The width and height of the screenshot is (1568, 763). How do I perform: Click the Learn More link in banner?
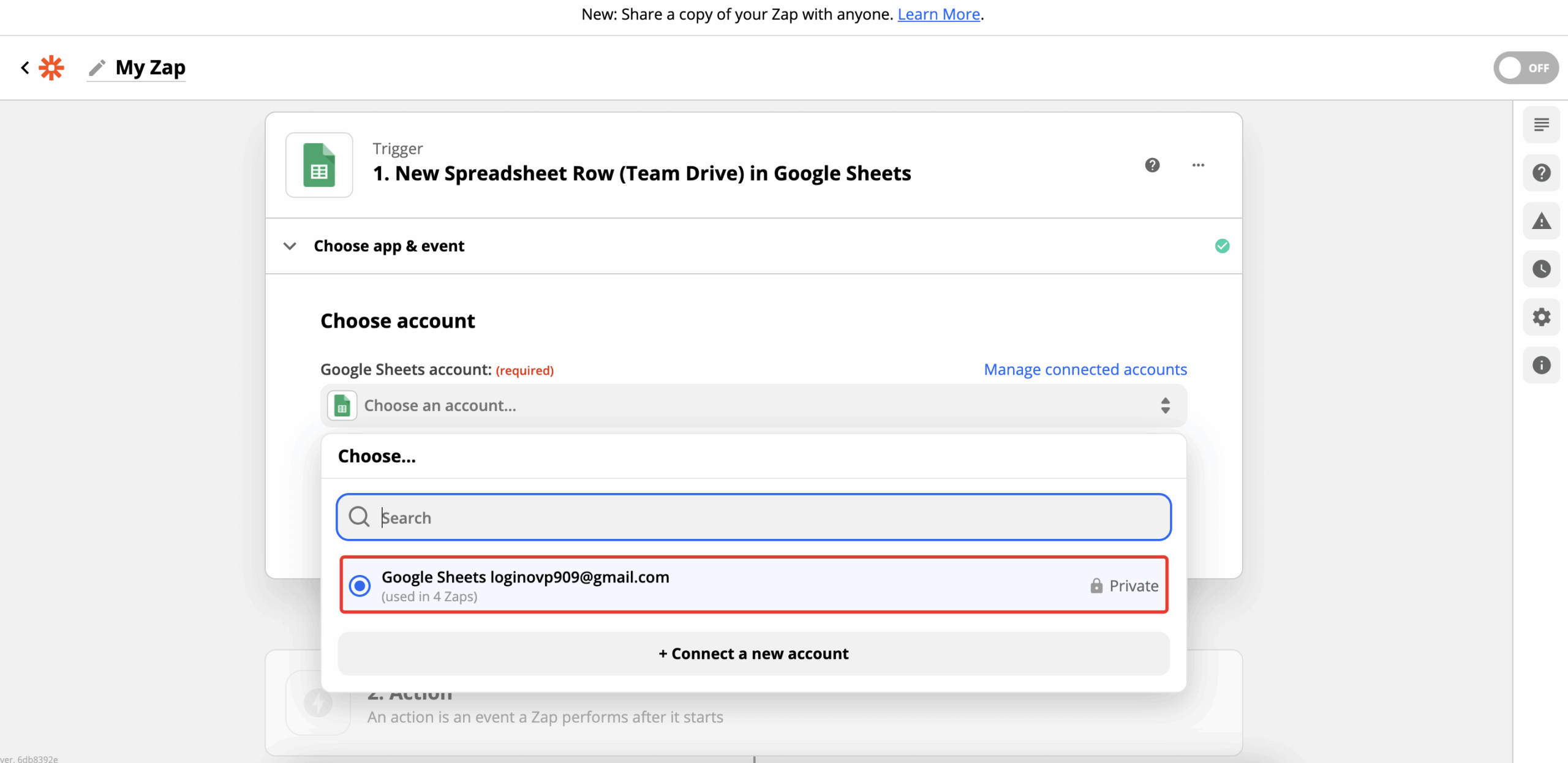point(938,14)
